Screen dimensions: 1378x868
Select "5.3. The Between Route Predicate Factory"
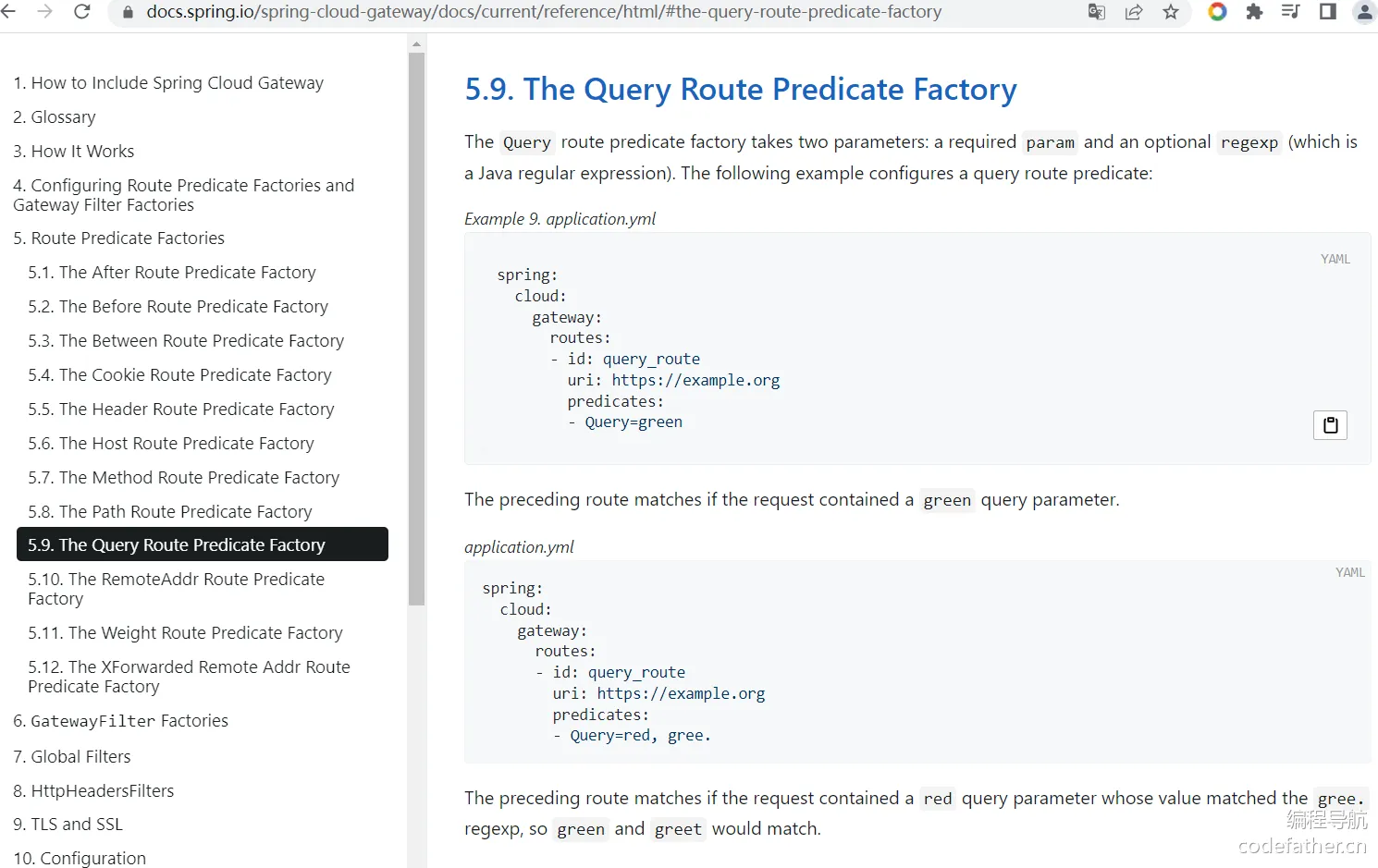186,341
